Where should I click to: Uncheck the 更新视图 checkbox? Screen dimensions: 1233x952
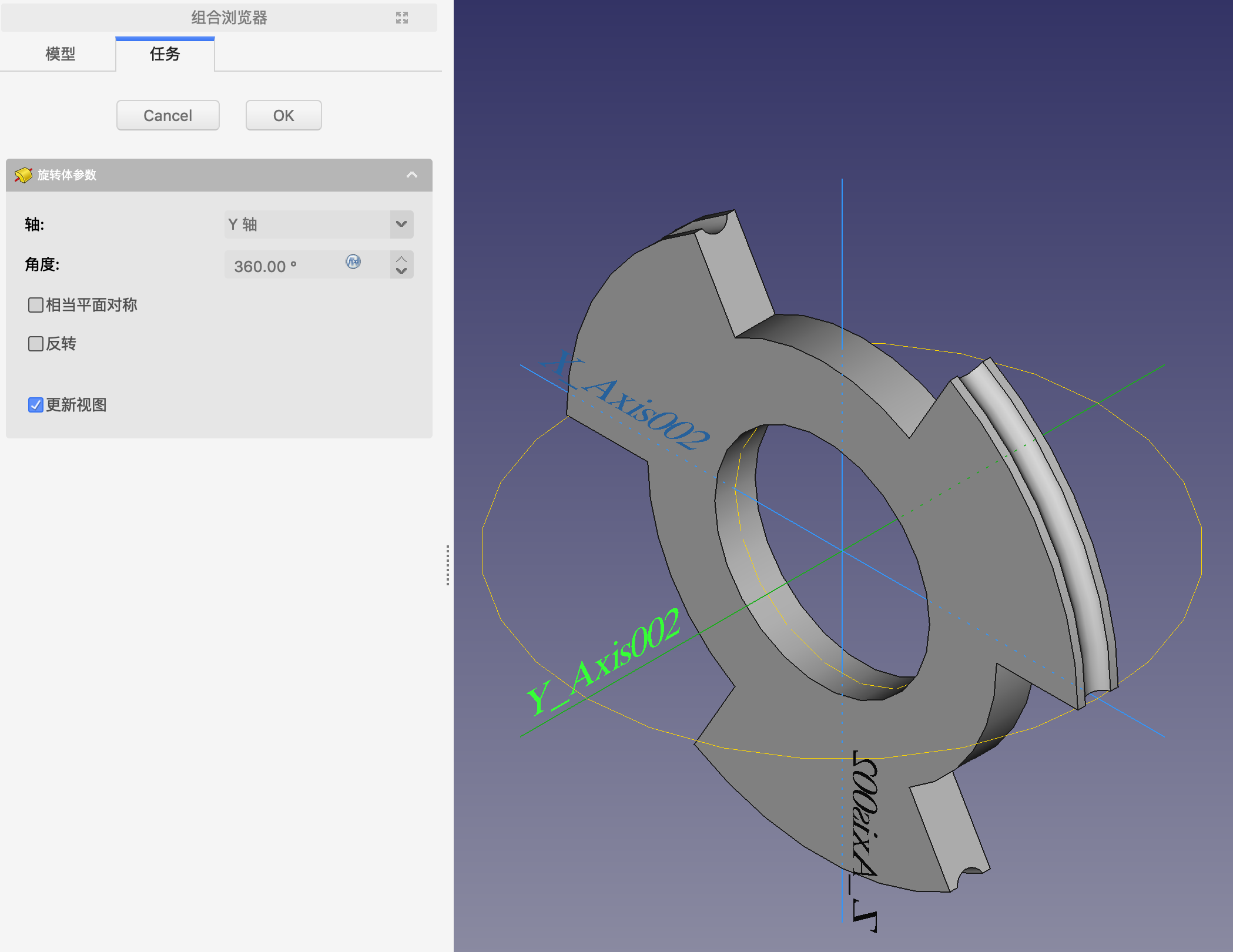(36, 405)
